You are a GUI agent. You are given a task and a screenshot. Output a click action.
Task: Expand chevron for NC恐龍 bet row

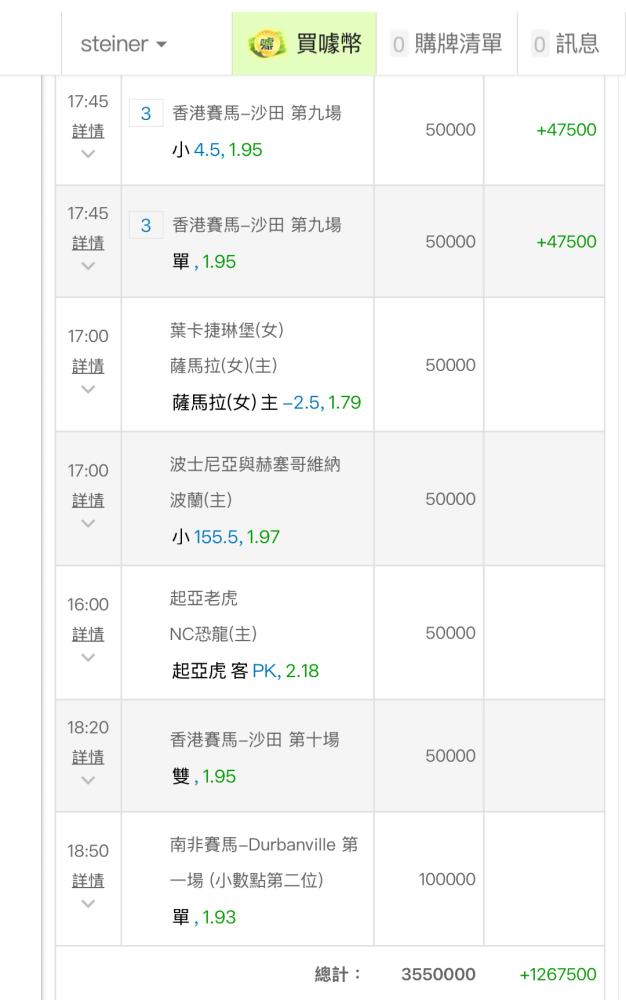[x=88, y=657]
